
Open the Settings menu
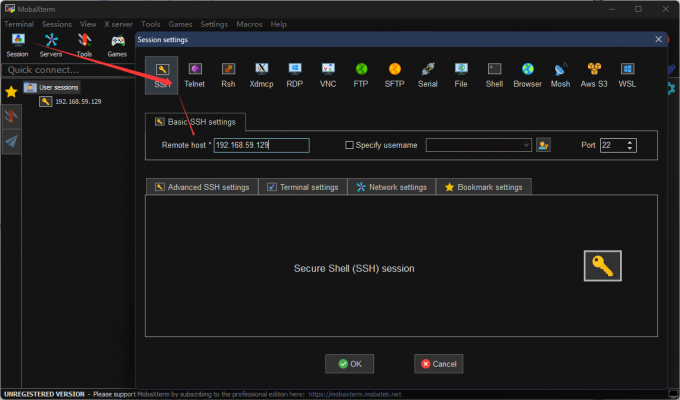[214, 24]
